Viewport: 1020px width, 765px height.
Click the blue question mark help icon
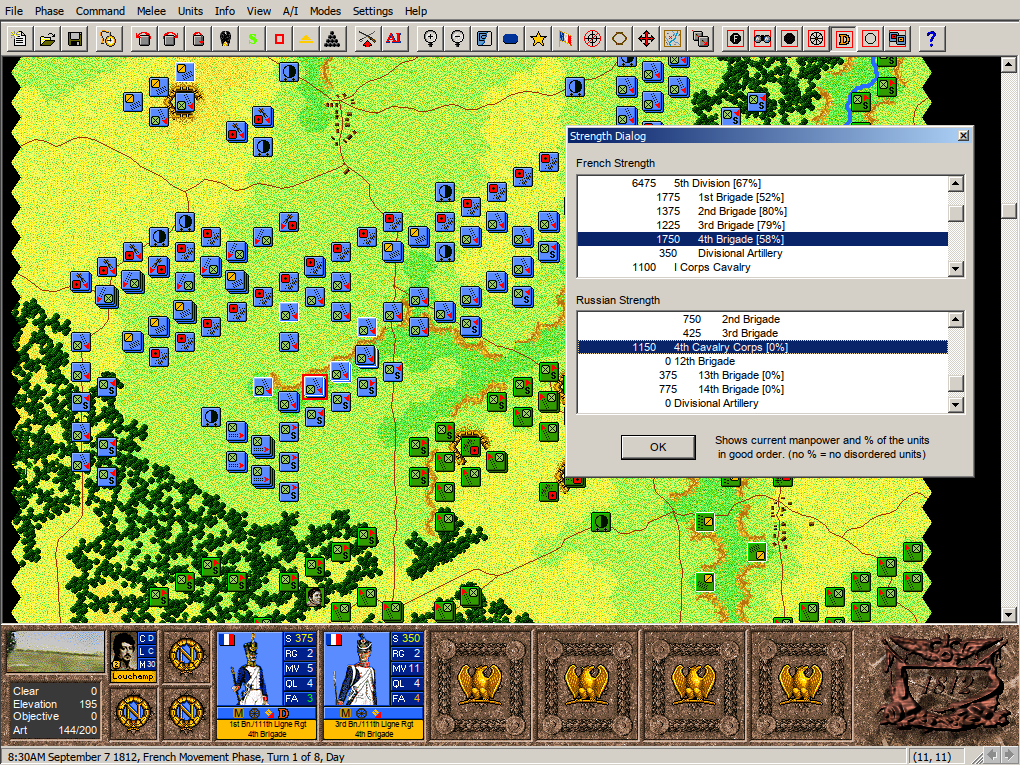(x=931, y=39)
